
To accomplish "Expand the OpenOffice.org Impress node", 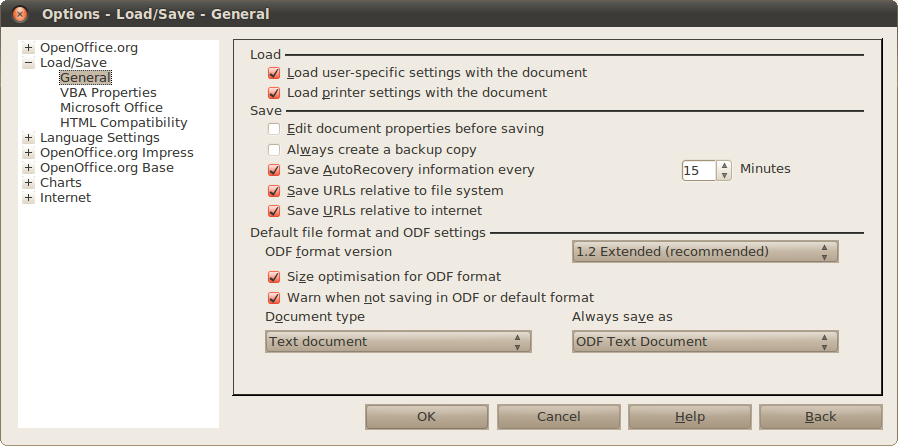I will 29,153.
